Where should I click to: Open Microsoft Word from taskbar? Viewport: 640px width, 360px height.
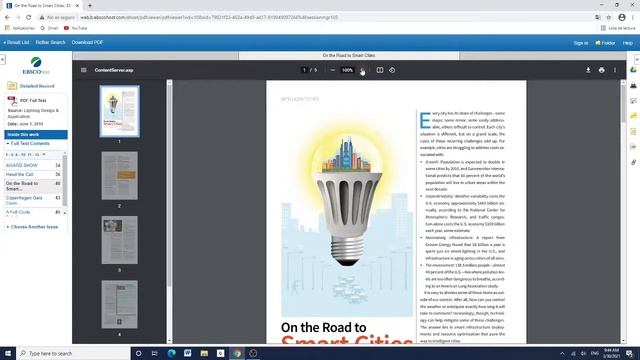point(187,353)
